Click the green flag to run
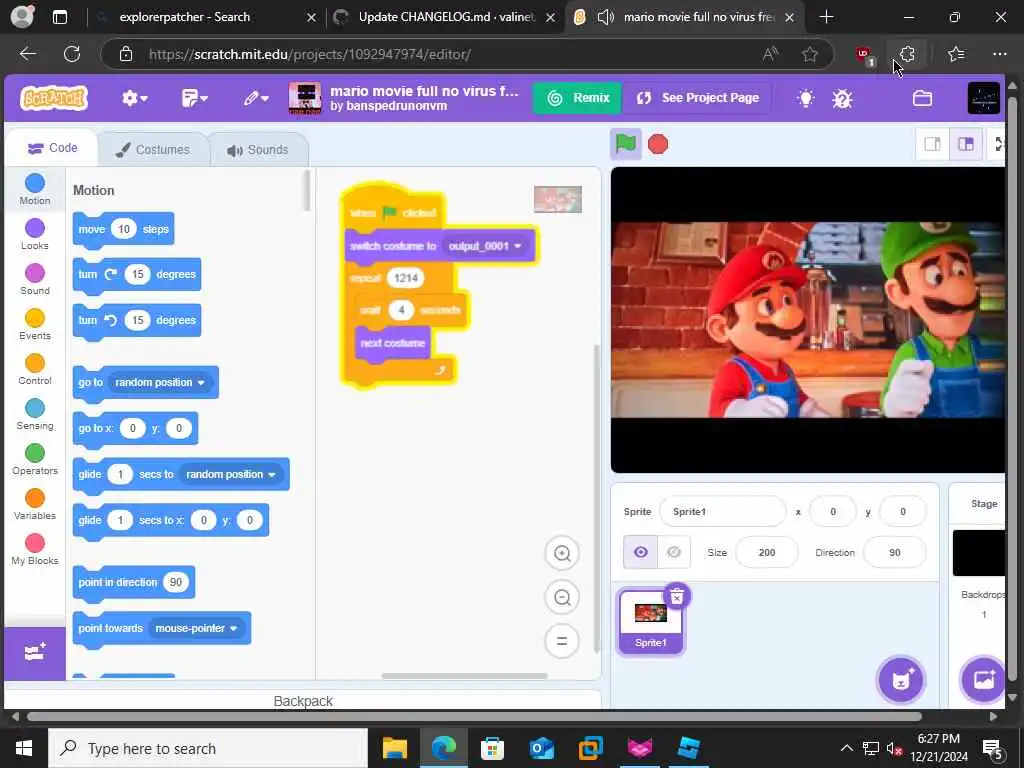The image size is (1024, 768). 625,144
